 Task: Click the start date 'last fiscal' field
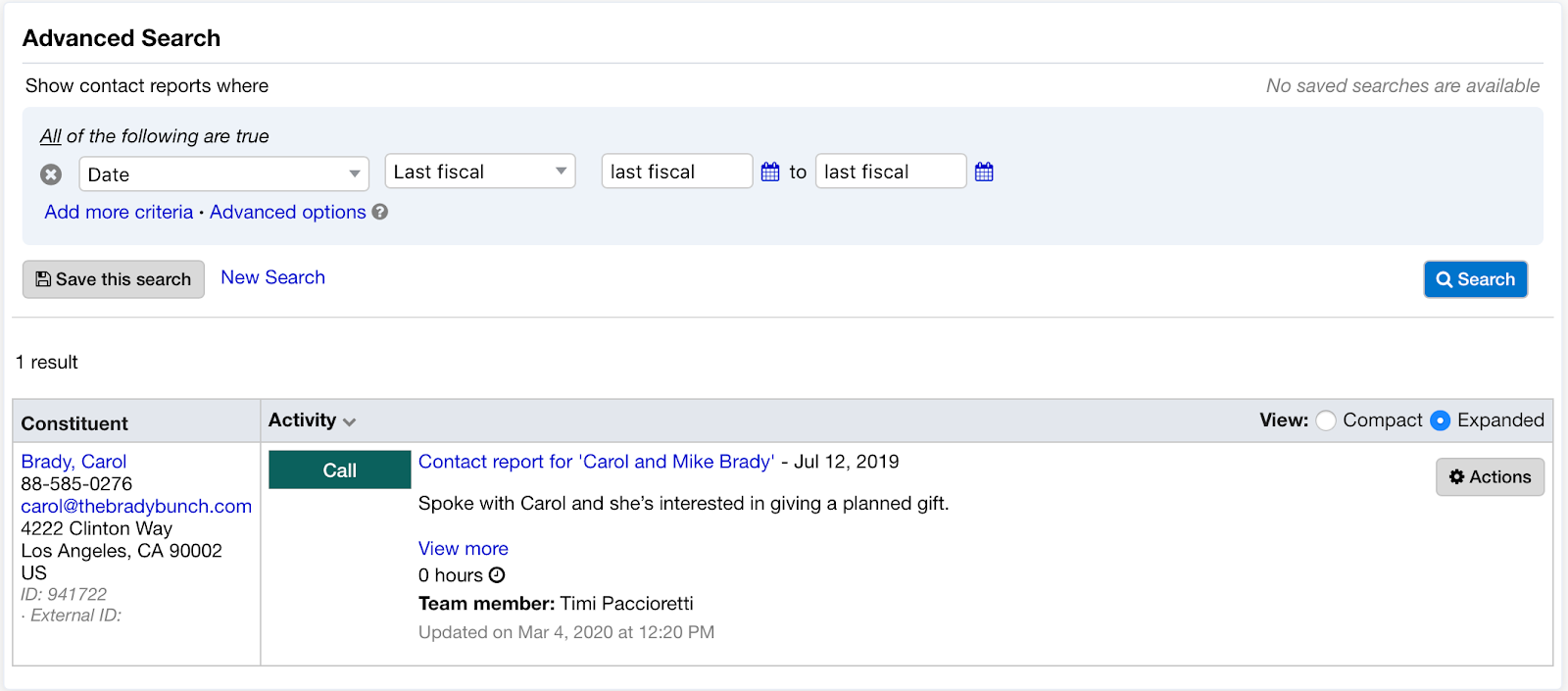677,172
